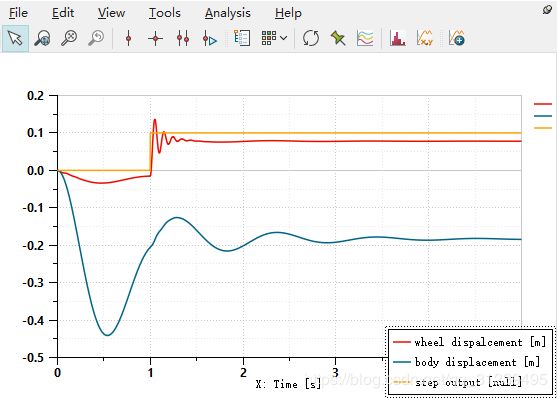Click the pin icon in the top-right corner
This screenshot has height=398, width=557.
547,10
